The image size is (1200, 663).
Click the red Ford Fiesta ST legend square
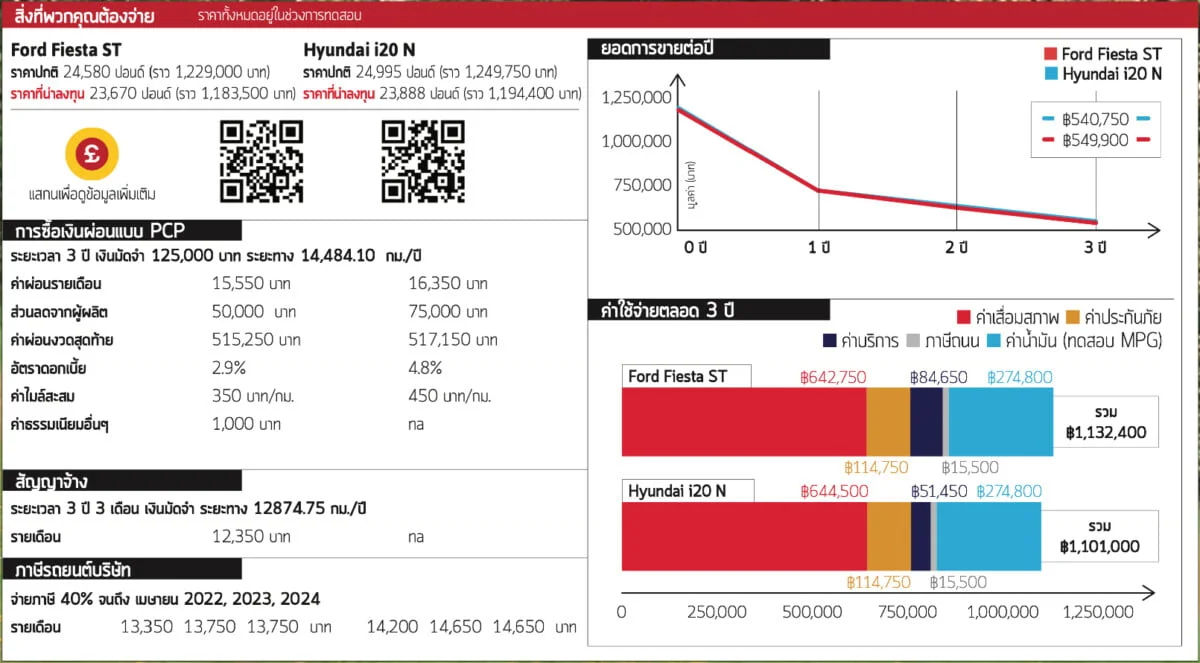click(x=1050, y=54)
